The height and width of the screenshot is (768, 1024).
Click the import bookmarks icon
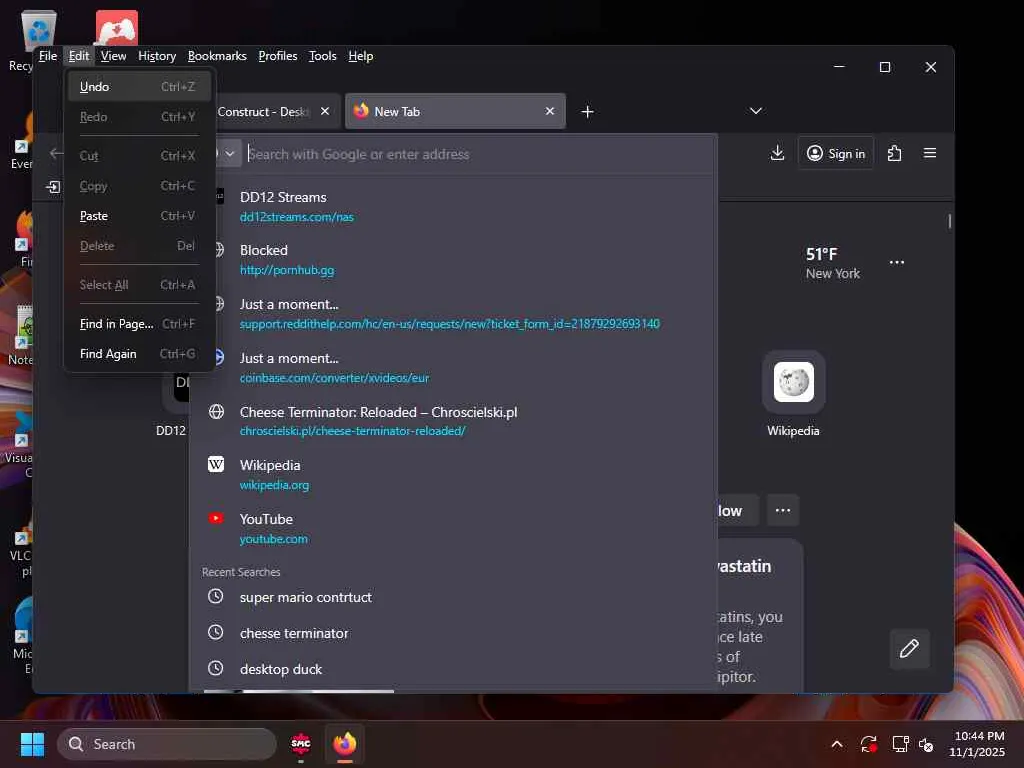click(x=53, y=187)
